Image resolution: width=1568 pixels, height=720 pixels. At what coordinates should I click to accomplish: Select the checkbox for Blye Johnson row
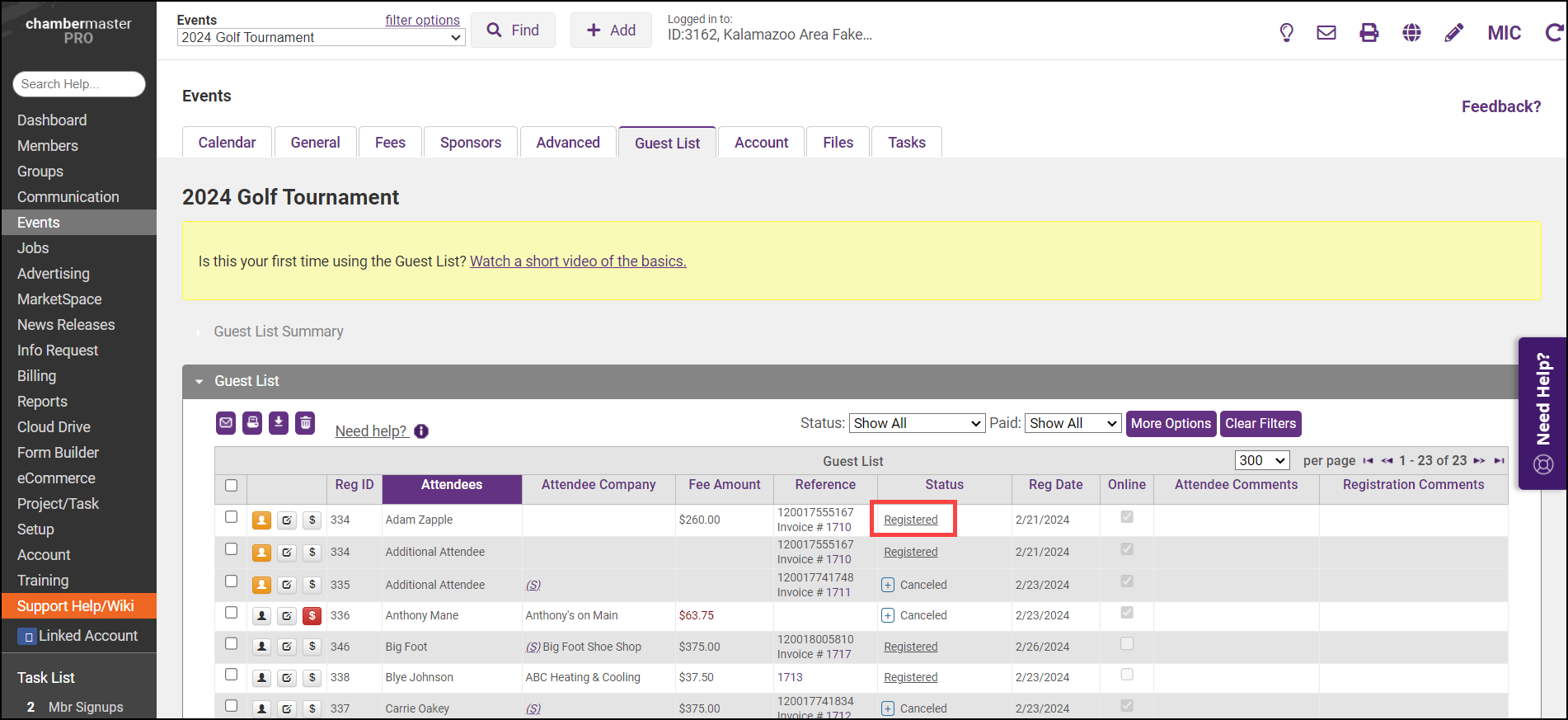coord(231,675)
